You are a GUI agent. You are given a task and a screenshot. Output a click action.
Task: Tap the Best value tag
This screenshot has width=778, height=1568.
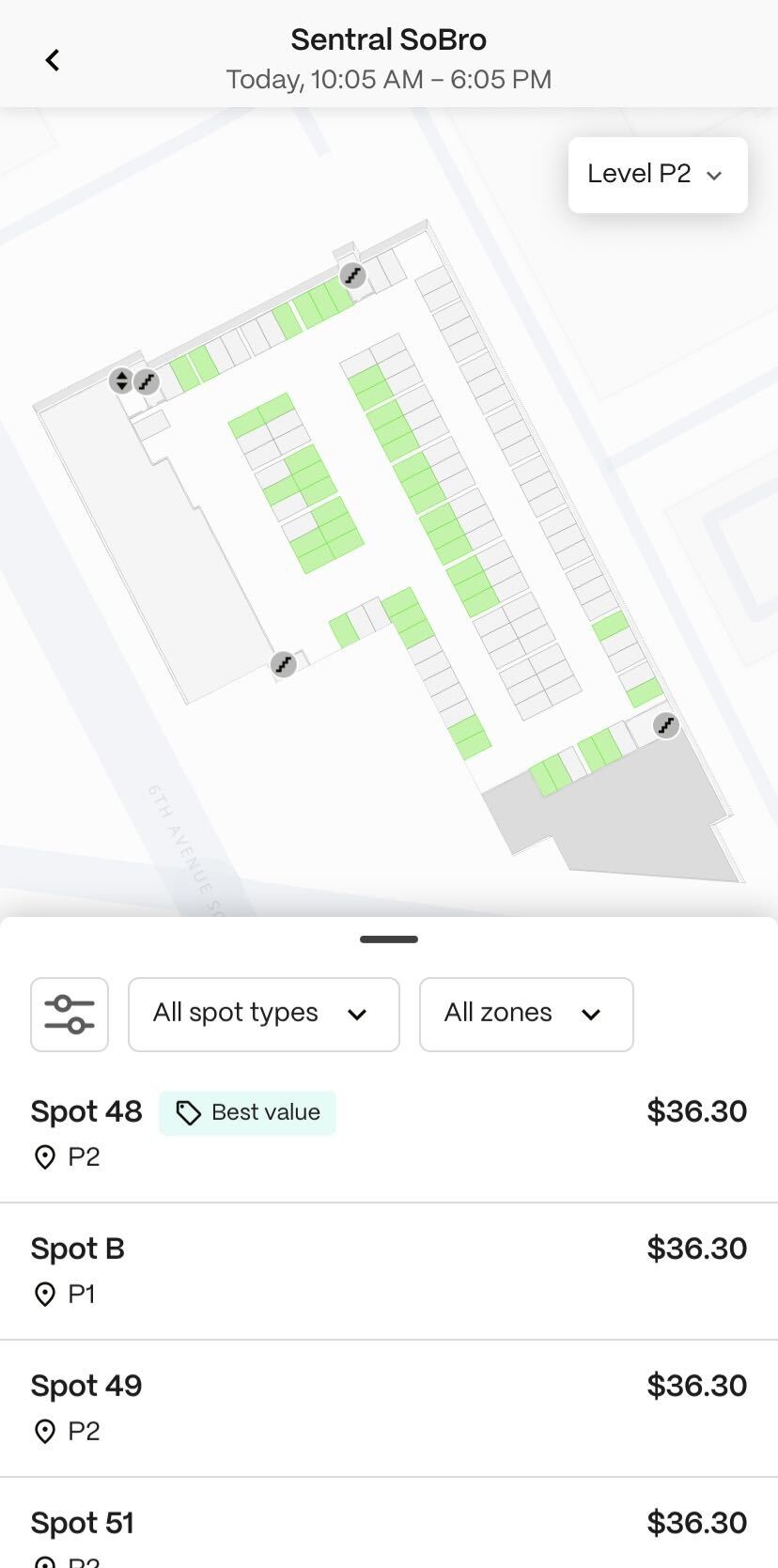point(247,1112)
